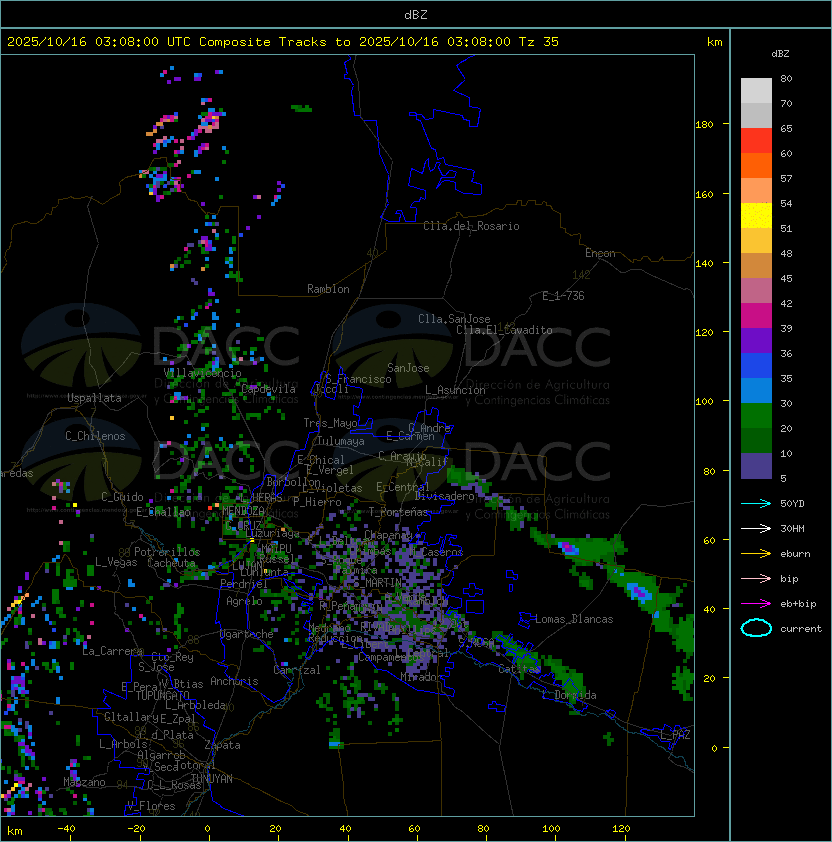The width and height of the screenshot is (832, 842).
Task: Click the yellow eburn arrow icon
Action: (x=756, y=554)
